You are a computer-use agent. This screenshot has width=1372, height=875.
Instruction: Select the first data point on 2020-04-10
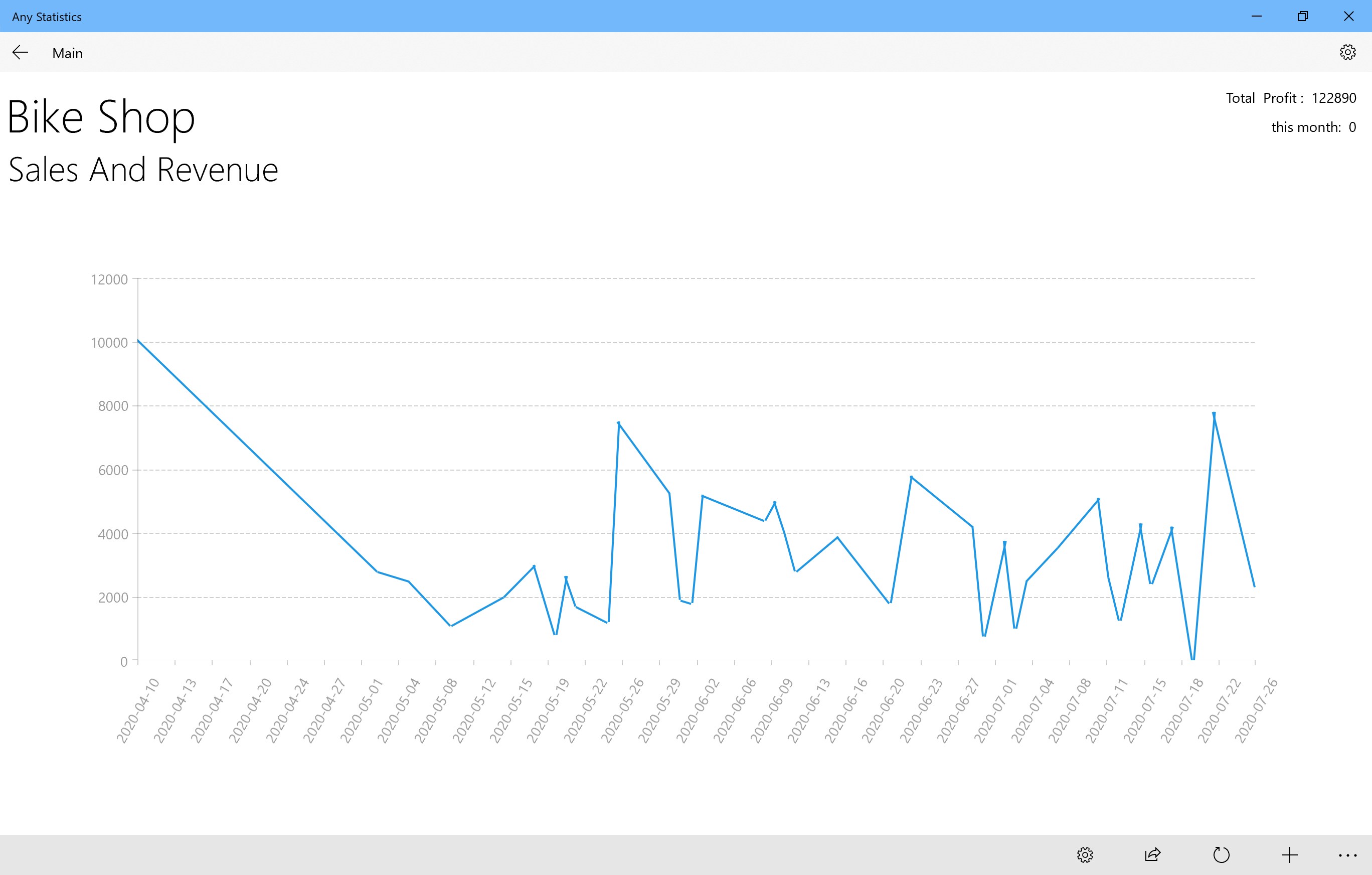pyautogui.click(x=138, y=341)
